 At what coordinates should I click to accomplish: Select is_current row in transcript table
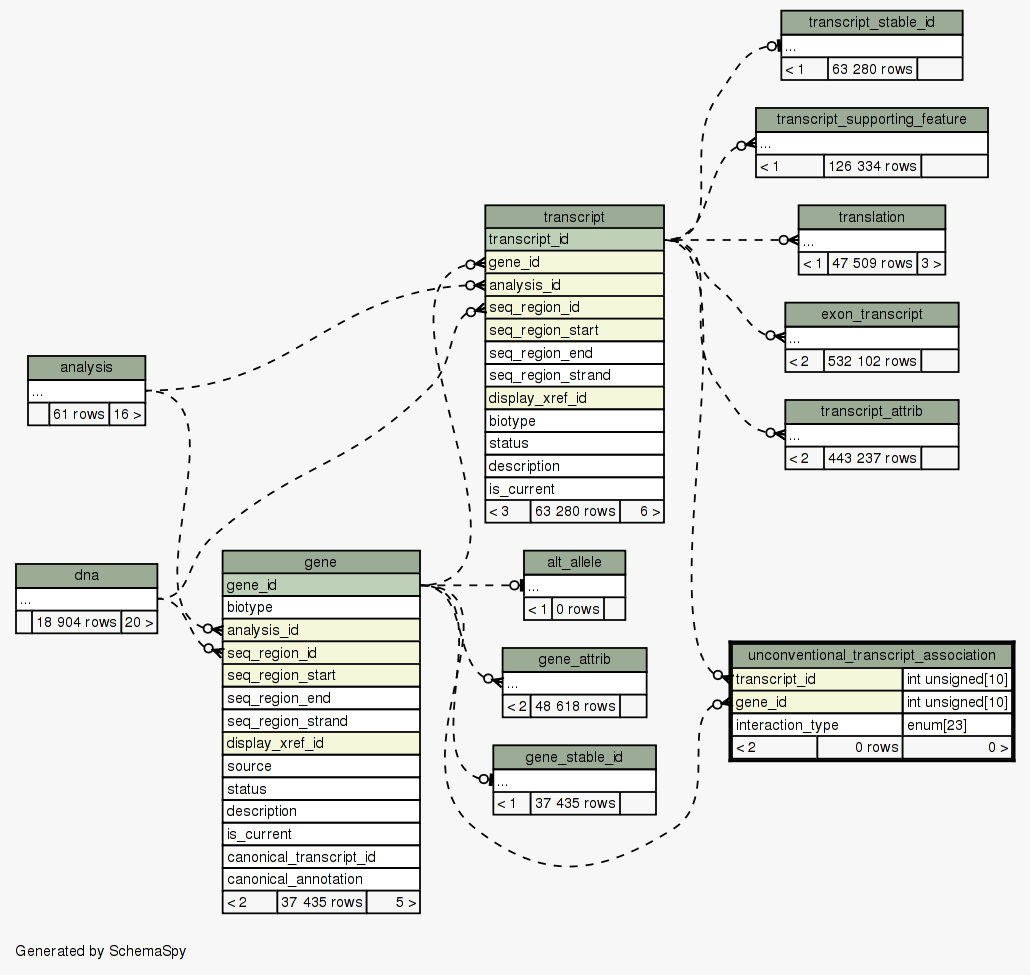click(574, 489)
